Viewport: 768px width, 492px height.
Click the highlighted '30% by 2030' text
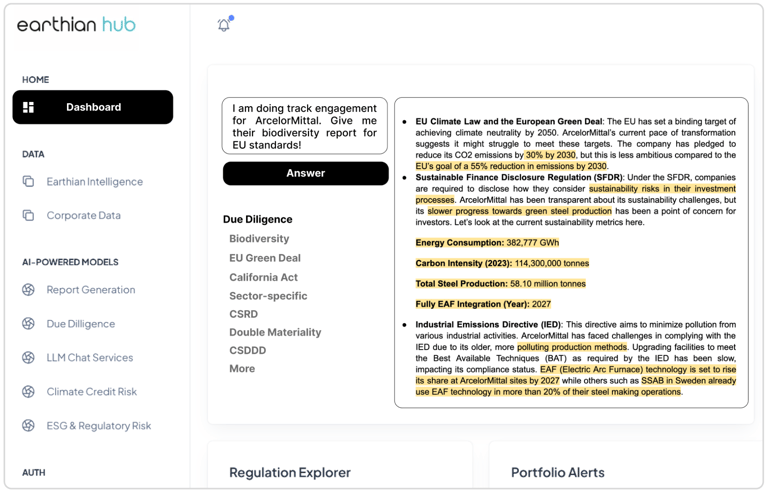[x=551, y=155]
